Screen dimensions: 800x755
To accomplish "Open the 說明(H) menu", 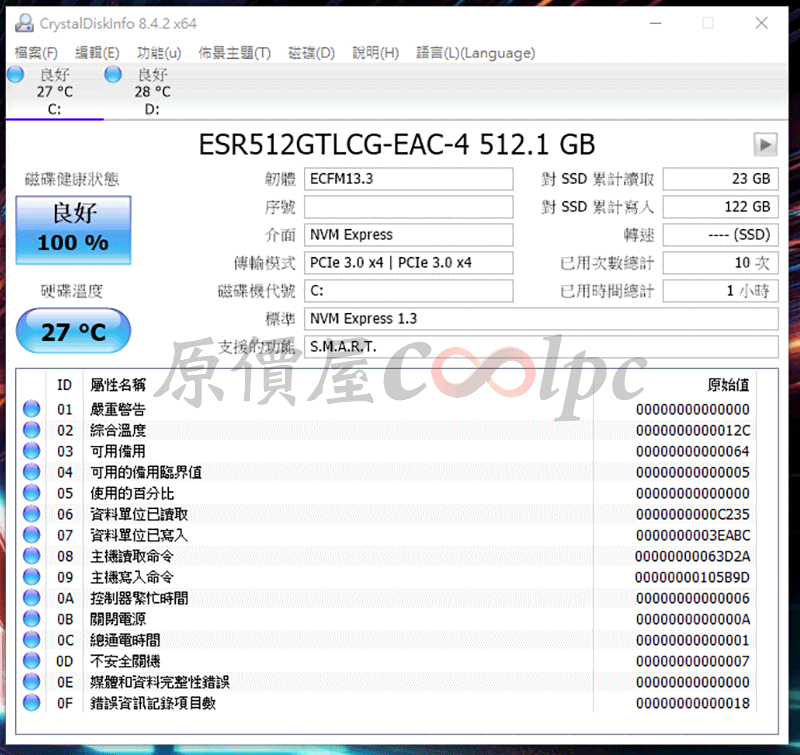I will 376,53.
